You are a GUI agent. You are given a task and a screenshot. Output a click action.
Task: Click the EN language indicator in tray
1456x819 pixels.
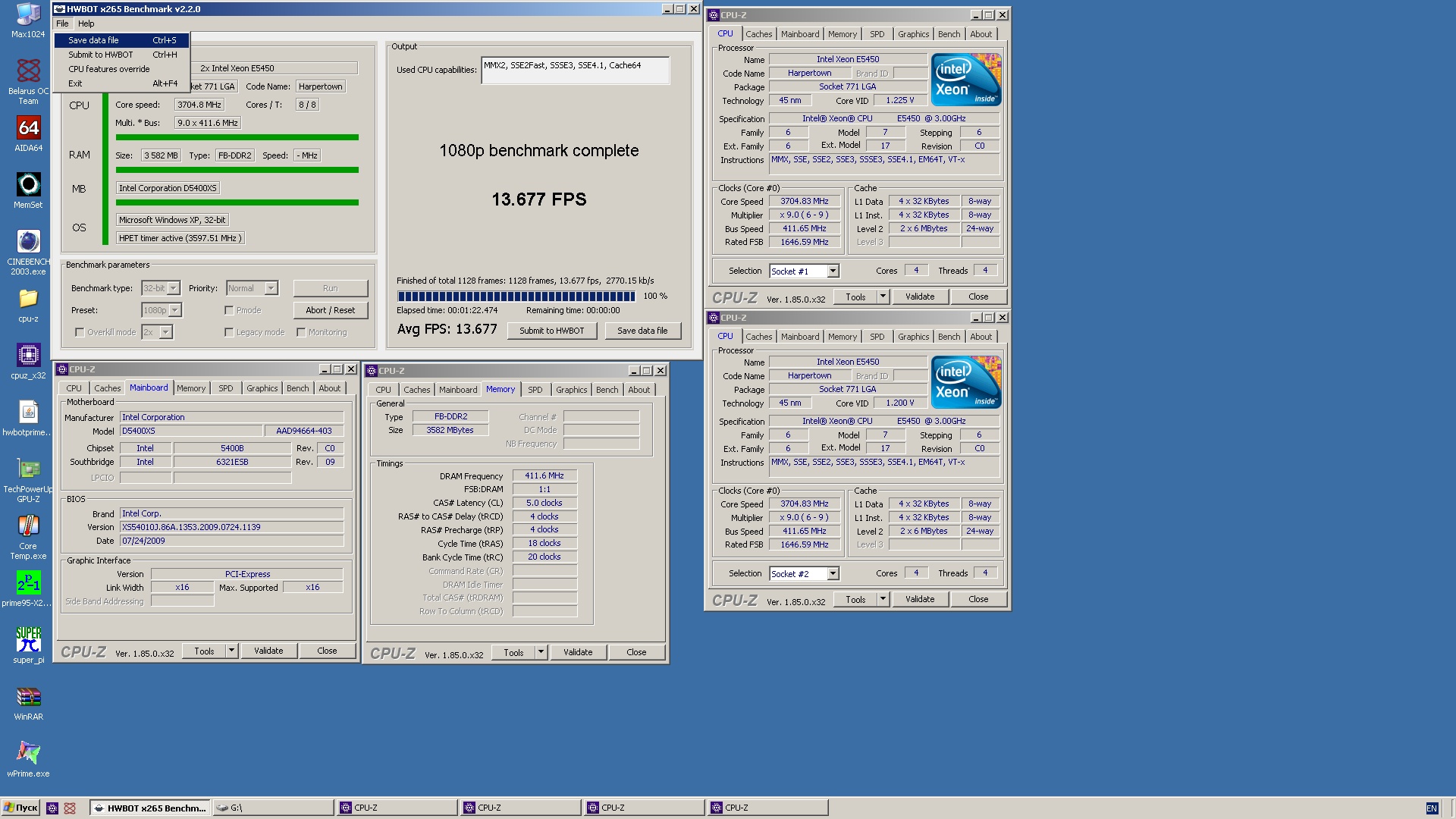tap(1432, 808)
